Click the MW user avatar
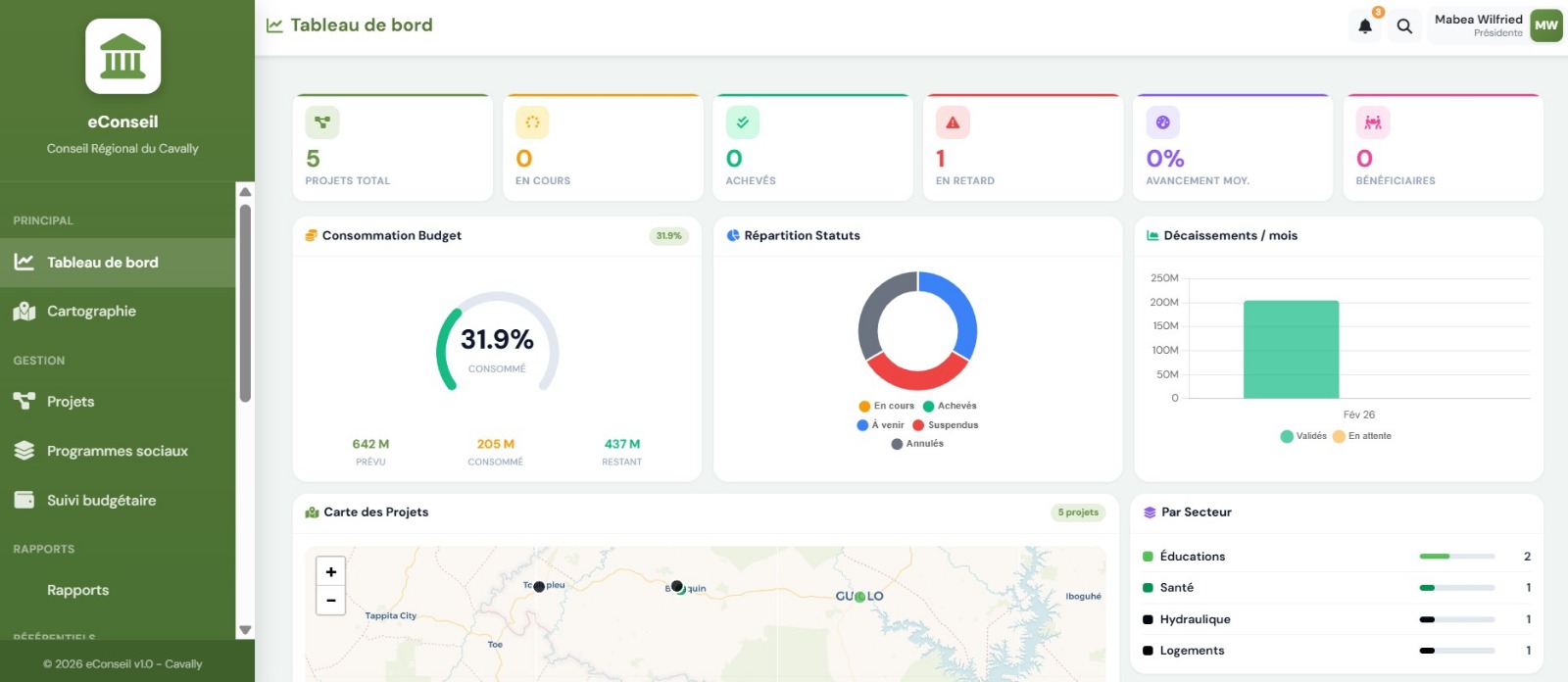Screen dimensions: 1568x682 tap(1545, 25)
